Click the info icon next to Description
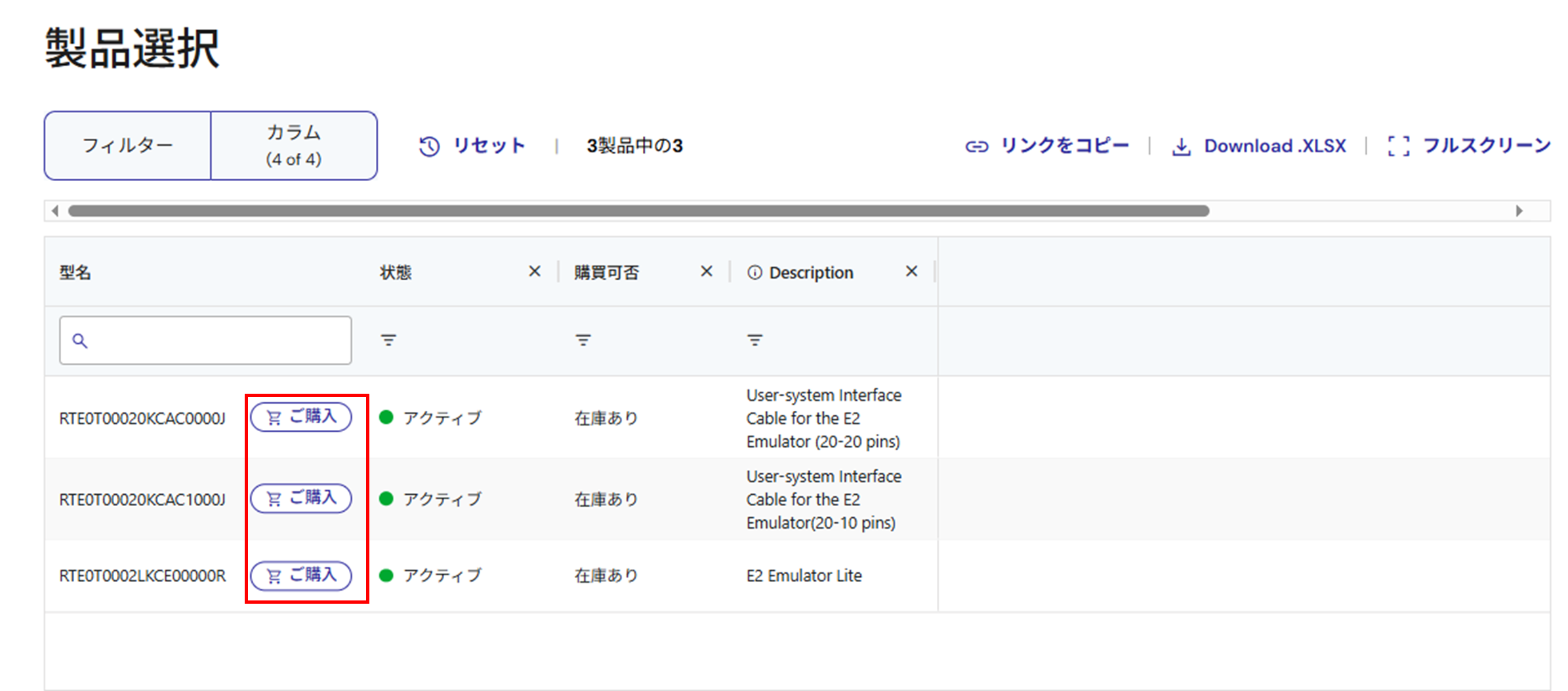The height and width of the screenshot is (691, 1568). [754, 272]
